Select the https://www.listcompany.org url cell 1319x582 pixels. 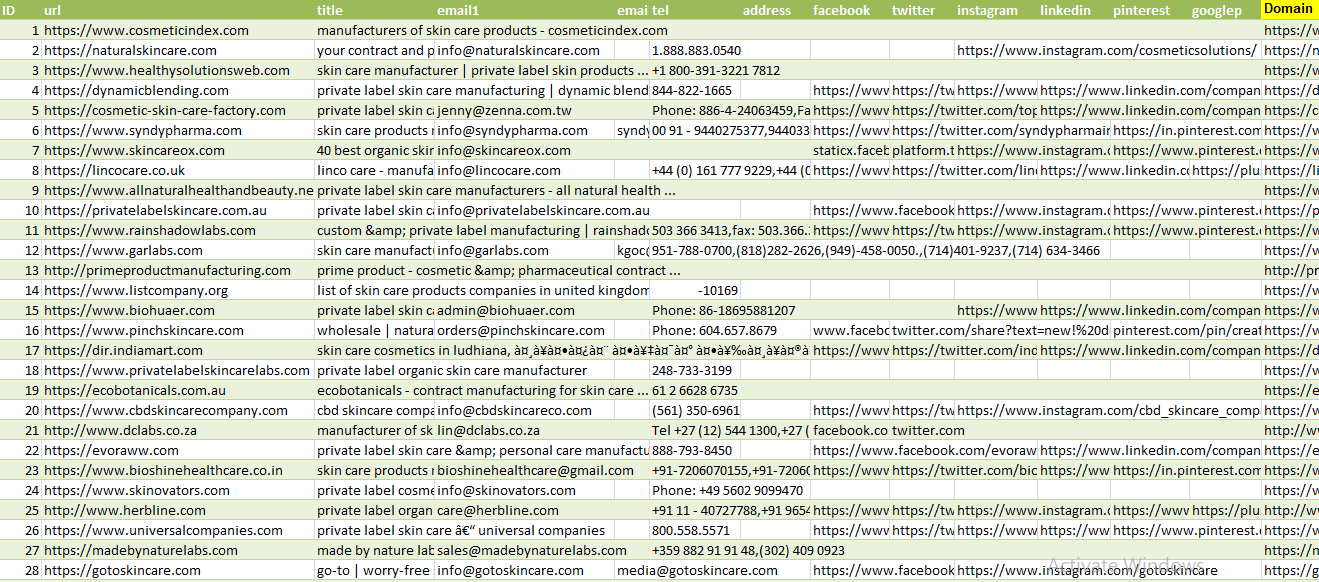(178, 290)
